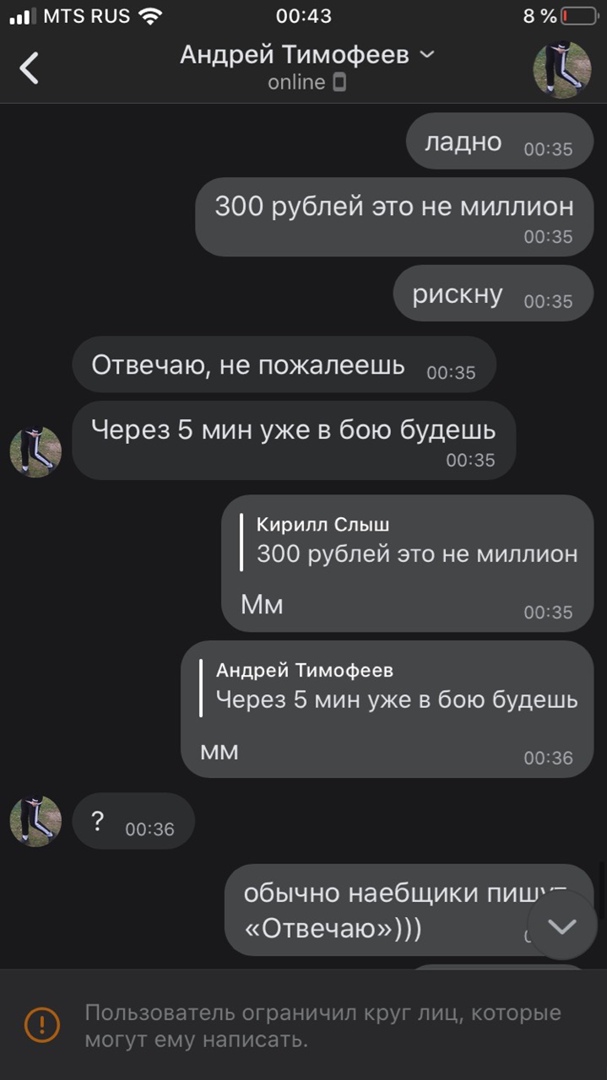Select the "рискну" message bubble
Screen dimensions: 607x1080
[x=493, y=293]
